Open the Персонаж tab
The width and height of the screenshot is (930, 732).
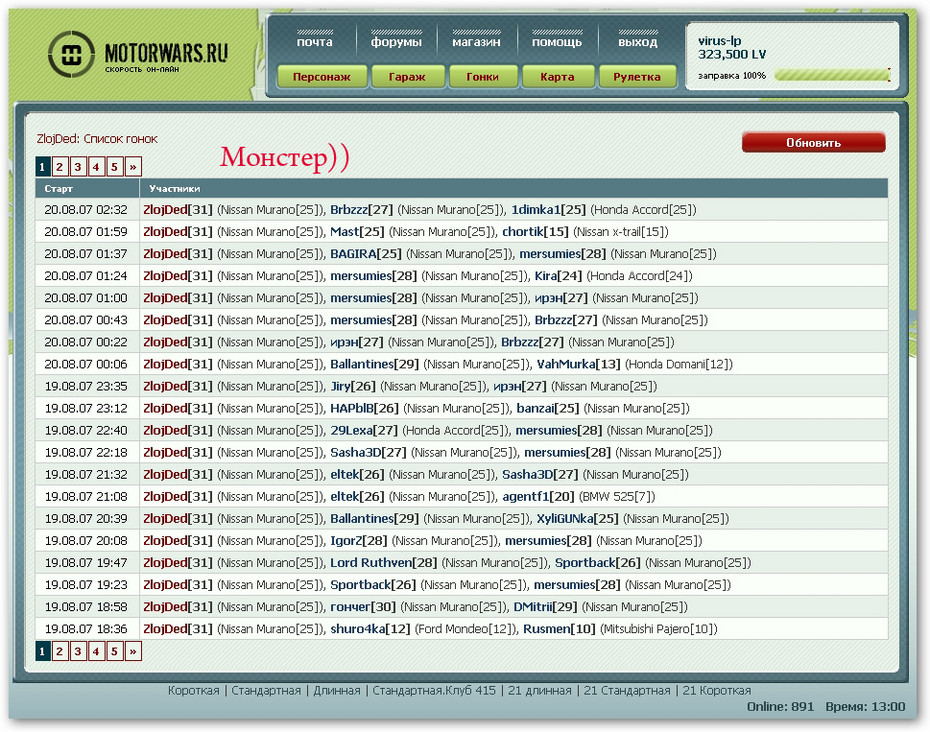point(321,77)
